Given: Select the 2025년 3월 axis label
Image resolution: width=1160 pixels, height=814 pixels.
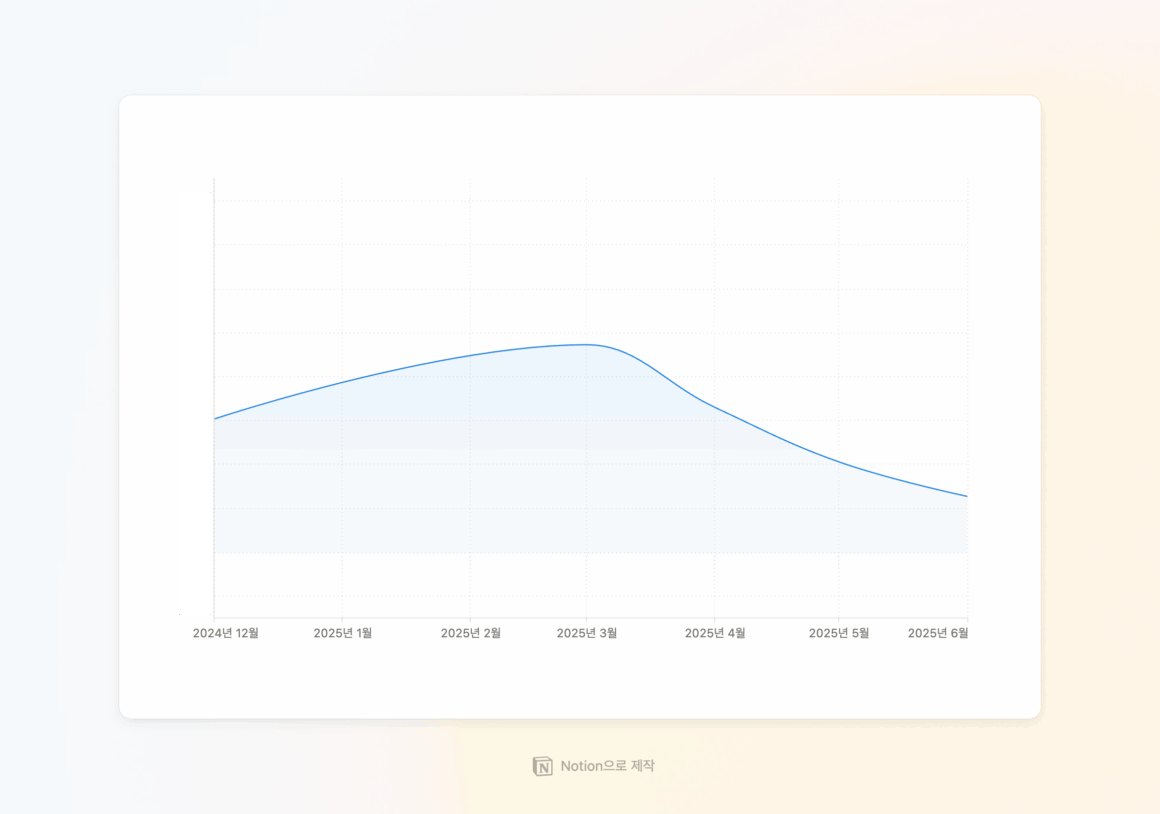Looking at the screenshot, I should 586,633.
